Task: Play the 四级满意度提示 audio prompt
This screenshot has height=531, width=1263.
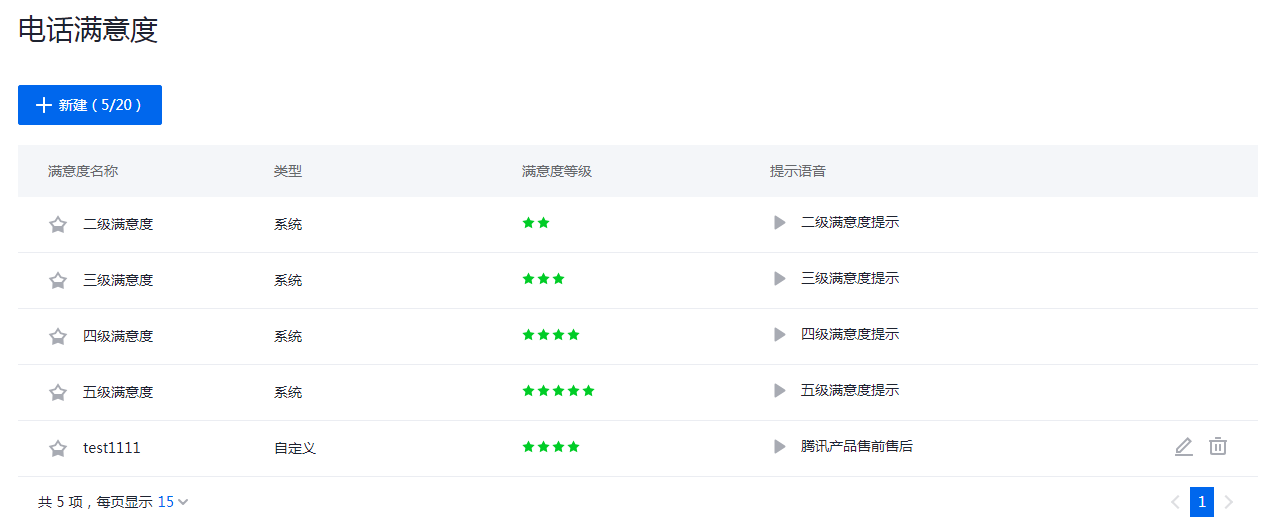Action: point(780,334)
